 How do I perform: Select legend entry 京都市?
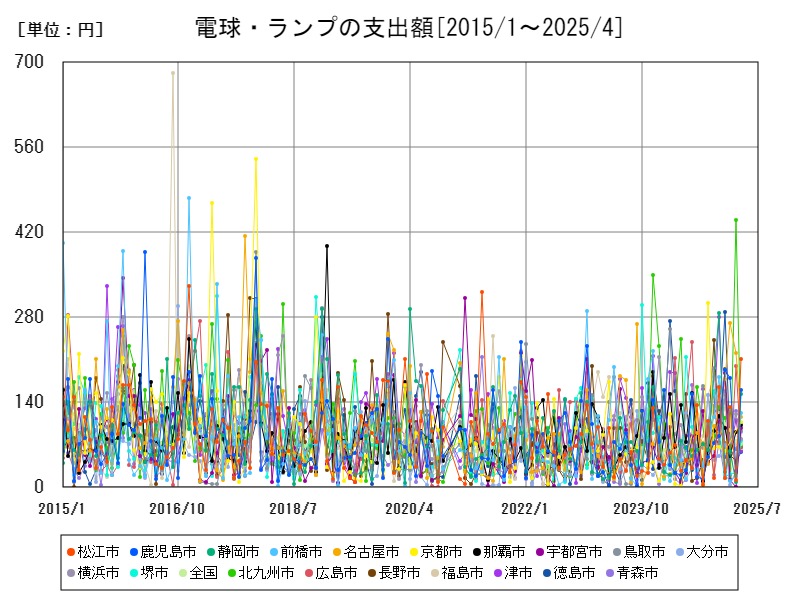[436, 552]
